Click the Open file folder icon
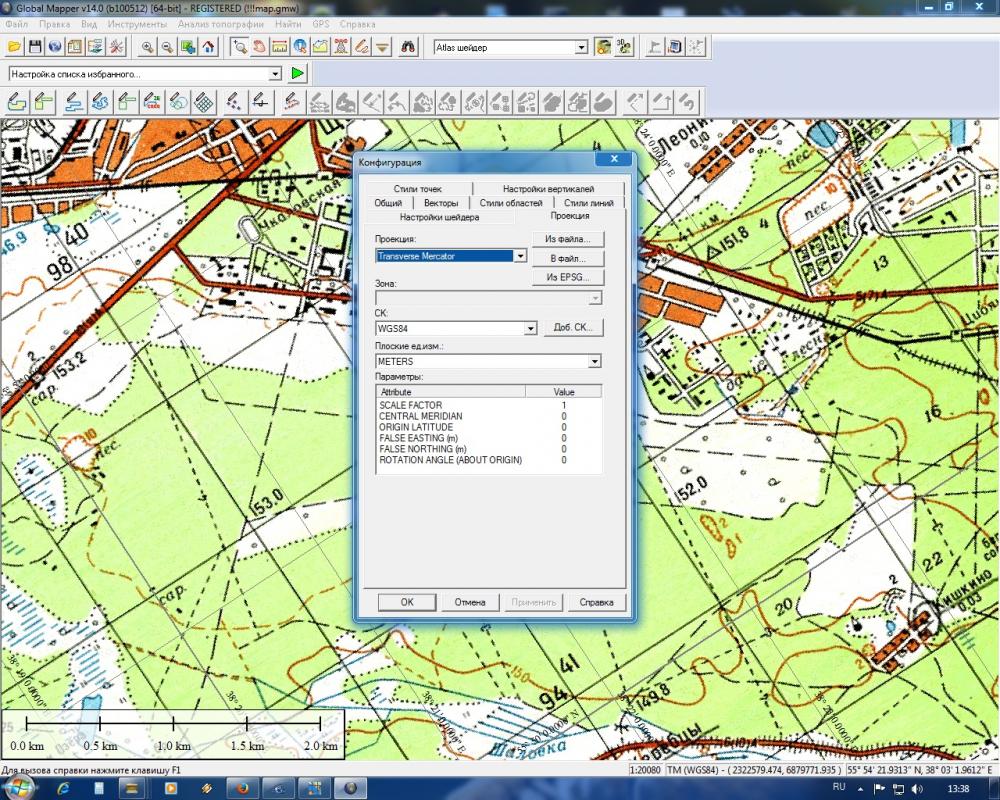Image resolution: width=1000 pixels, height=800 pixels. tap(15, 47)
